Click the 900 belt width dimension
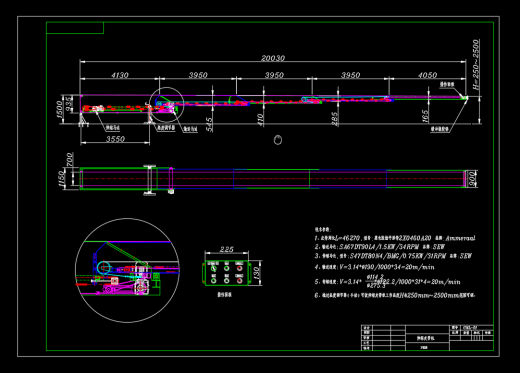520x373 pixels. coord(471,179)
